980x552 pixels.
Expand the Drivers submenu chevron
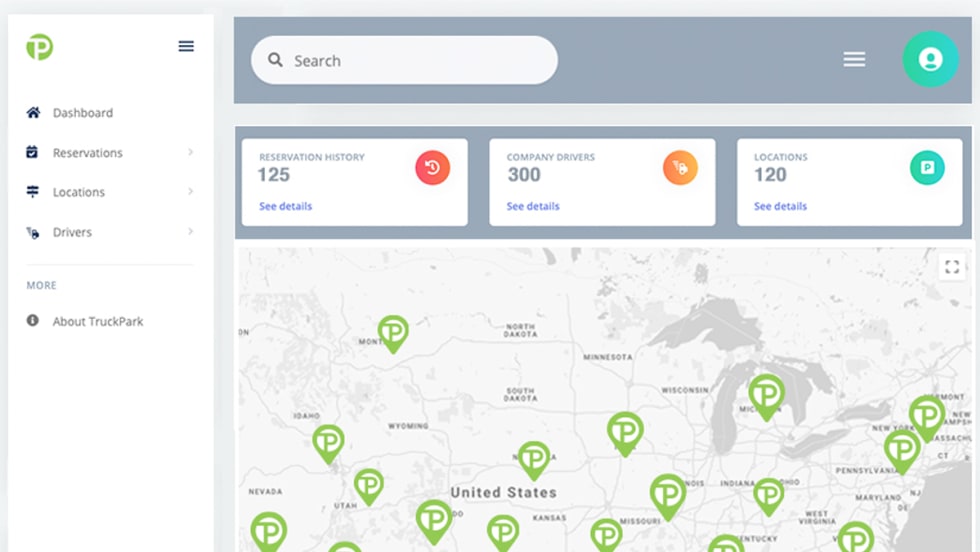tap(190, 232)
